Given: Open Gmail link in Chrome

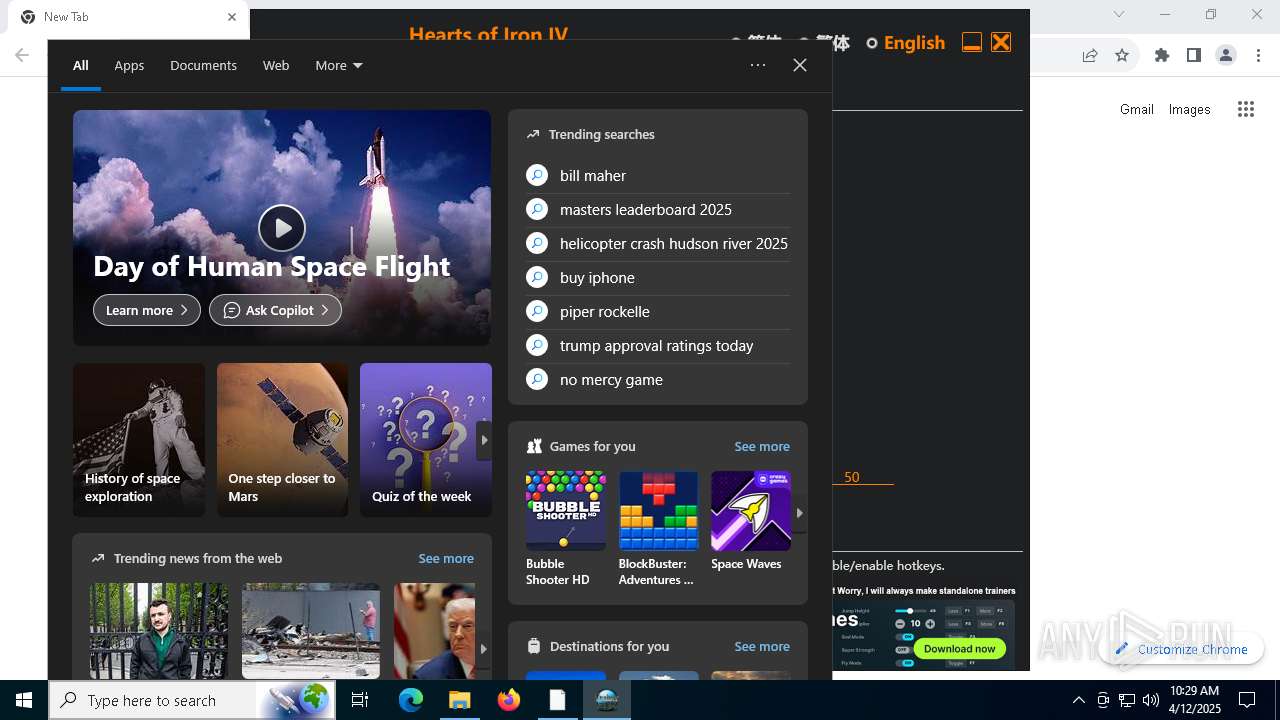Looking at the screenshot, I should coord(1137,109).
